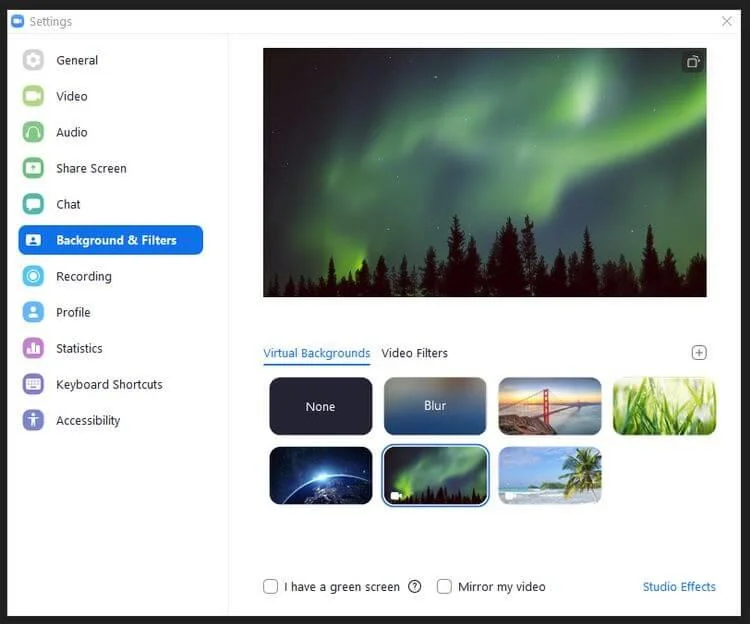Screen dimensions: 750x624
Task: Select the Virtual Backgrounds tab
Action: 317,353
